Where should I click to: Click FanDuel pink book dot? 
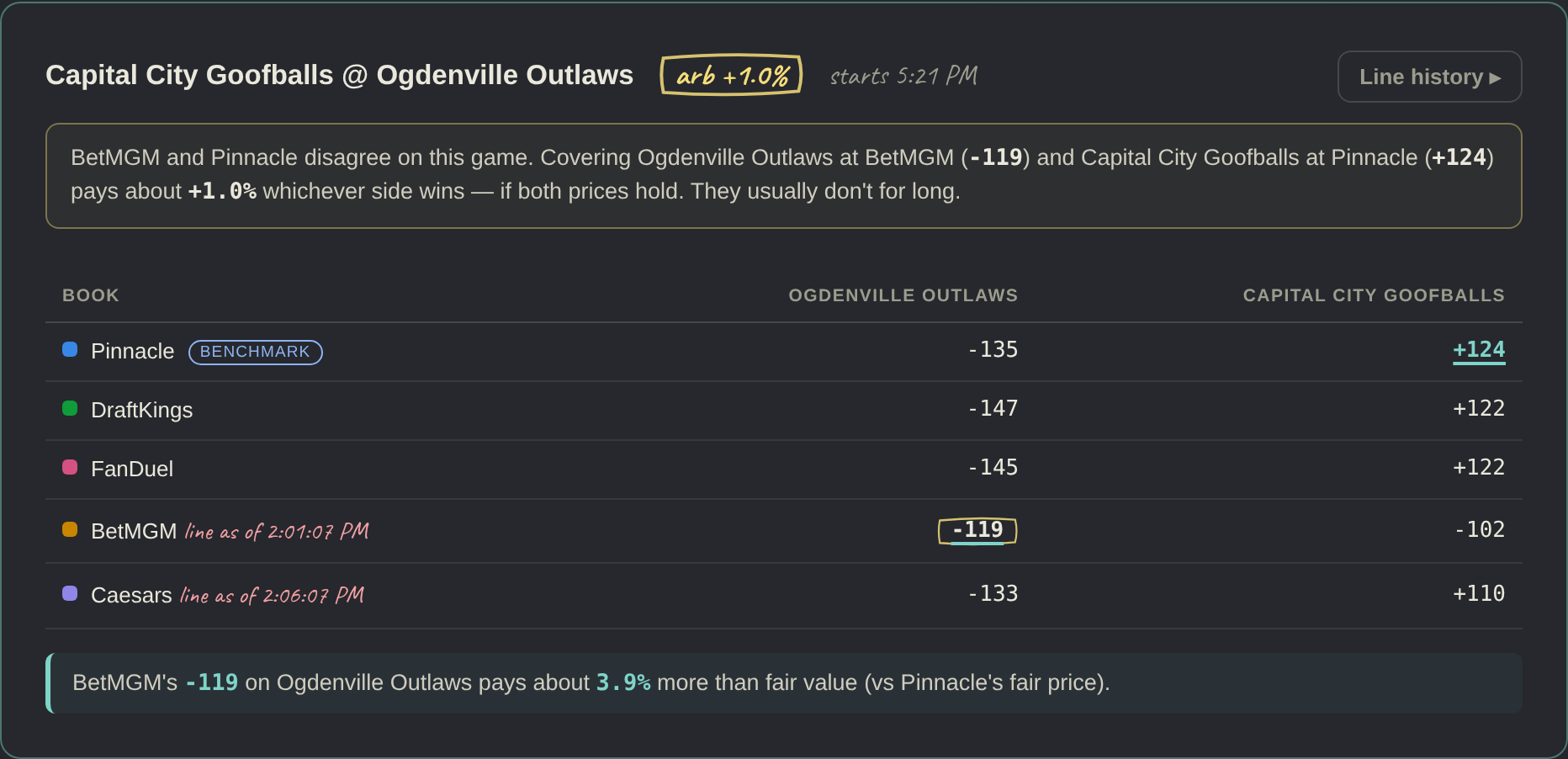pyautogui.click(x=70, y=467)
